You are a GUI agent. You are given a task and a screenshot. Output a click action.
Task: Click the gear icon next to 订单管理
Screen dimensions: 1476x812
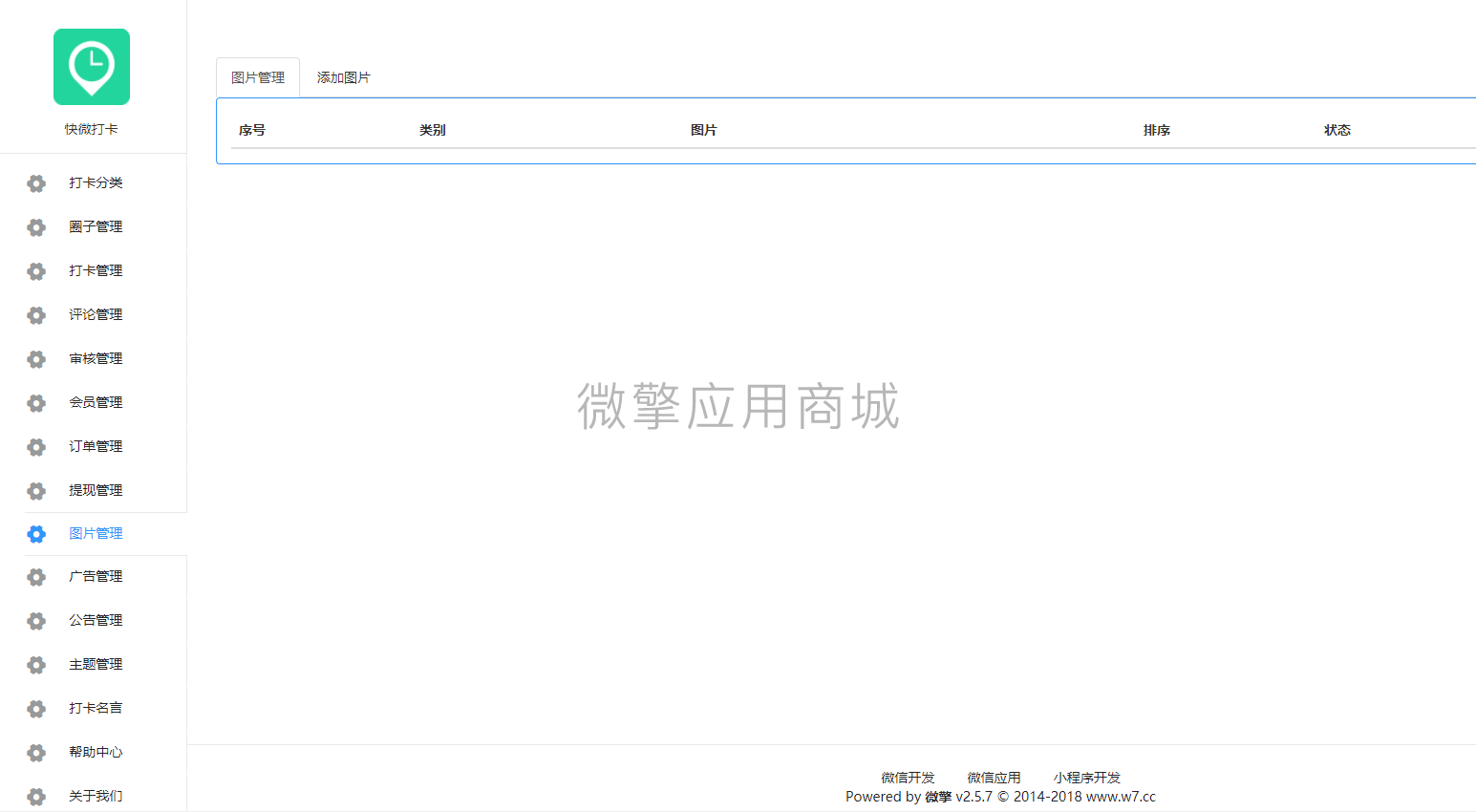(35, 446)
